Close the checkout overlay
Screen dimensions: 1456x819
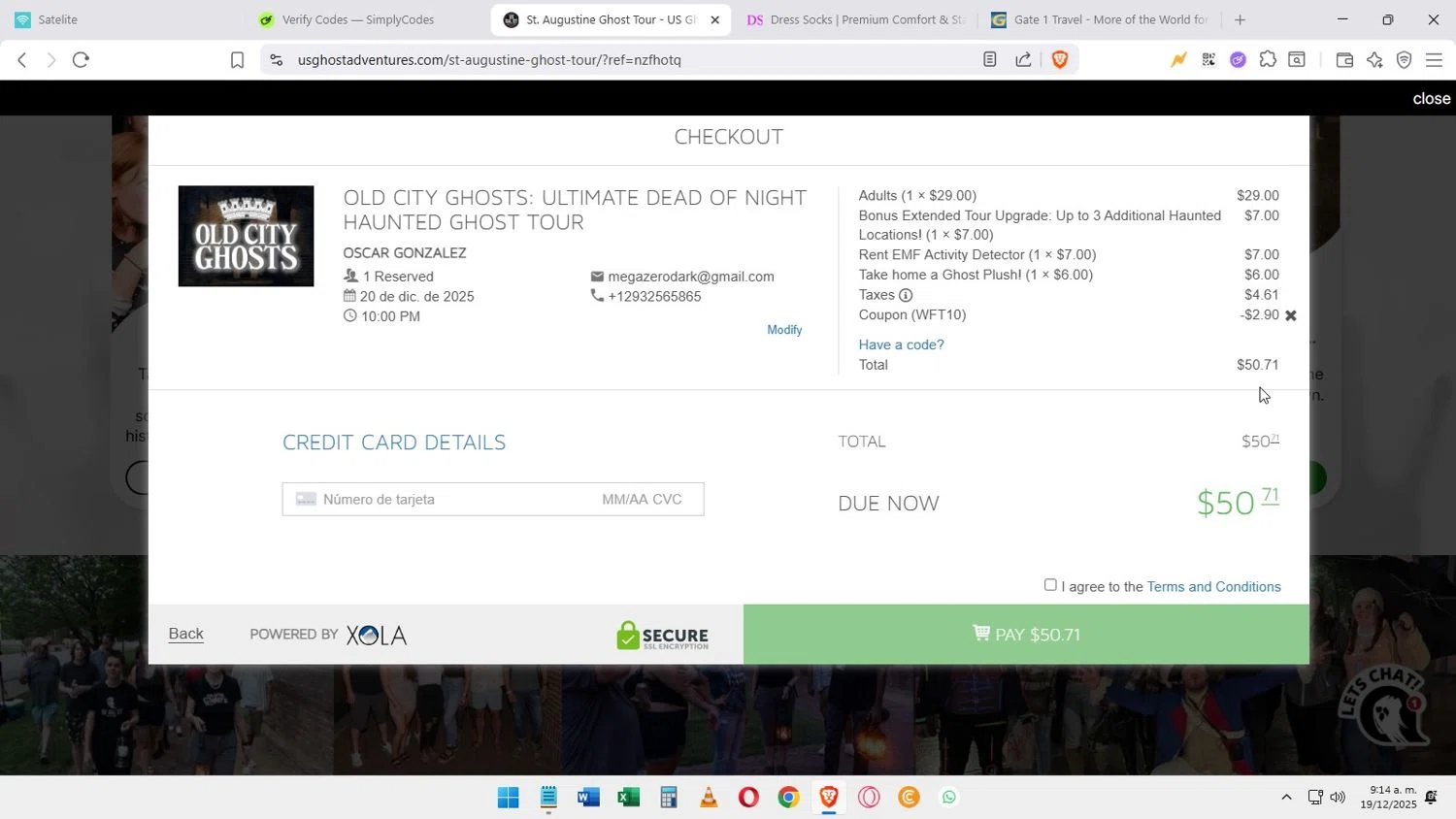pos(1431,98)
